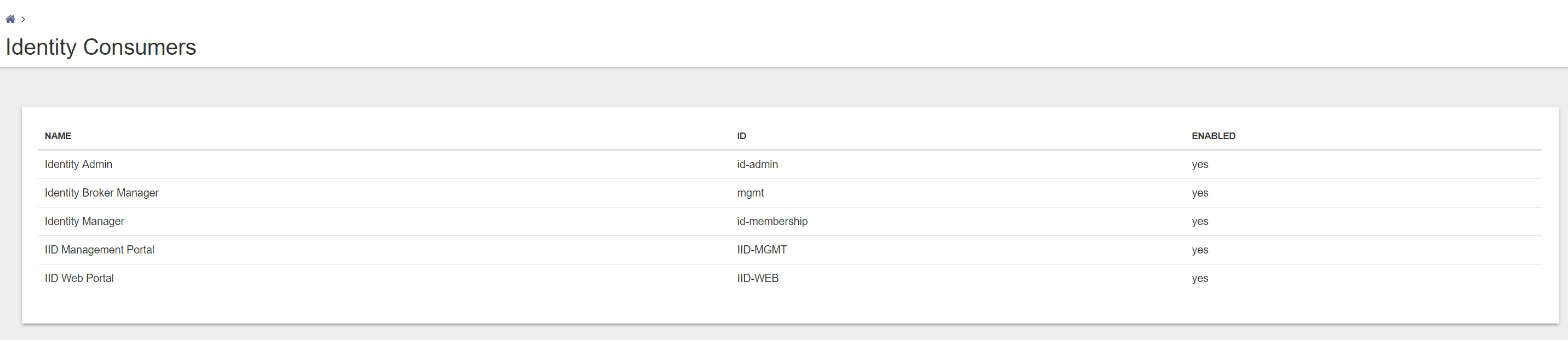
Task: Click enabled 'yes' for Identity Broker Manager
Action: point(1200,193)
